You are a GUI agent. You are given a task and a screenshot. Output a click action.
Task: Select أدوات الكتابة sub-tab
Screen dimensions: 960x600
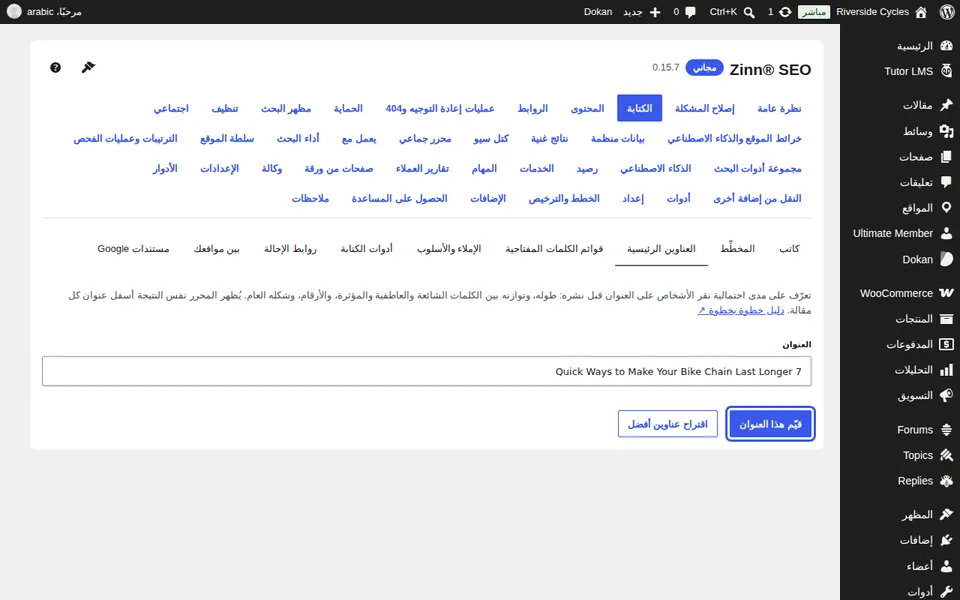(x=366, y=249)
